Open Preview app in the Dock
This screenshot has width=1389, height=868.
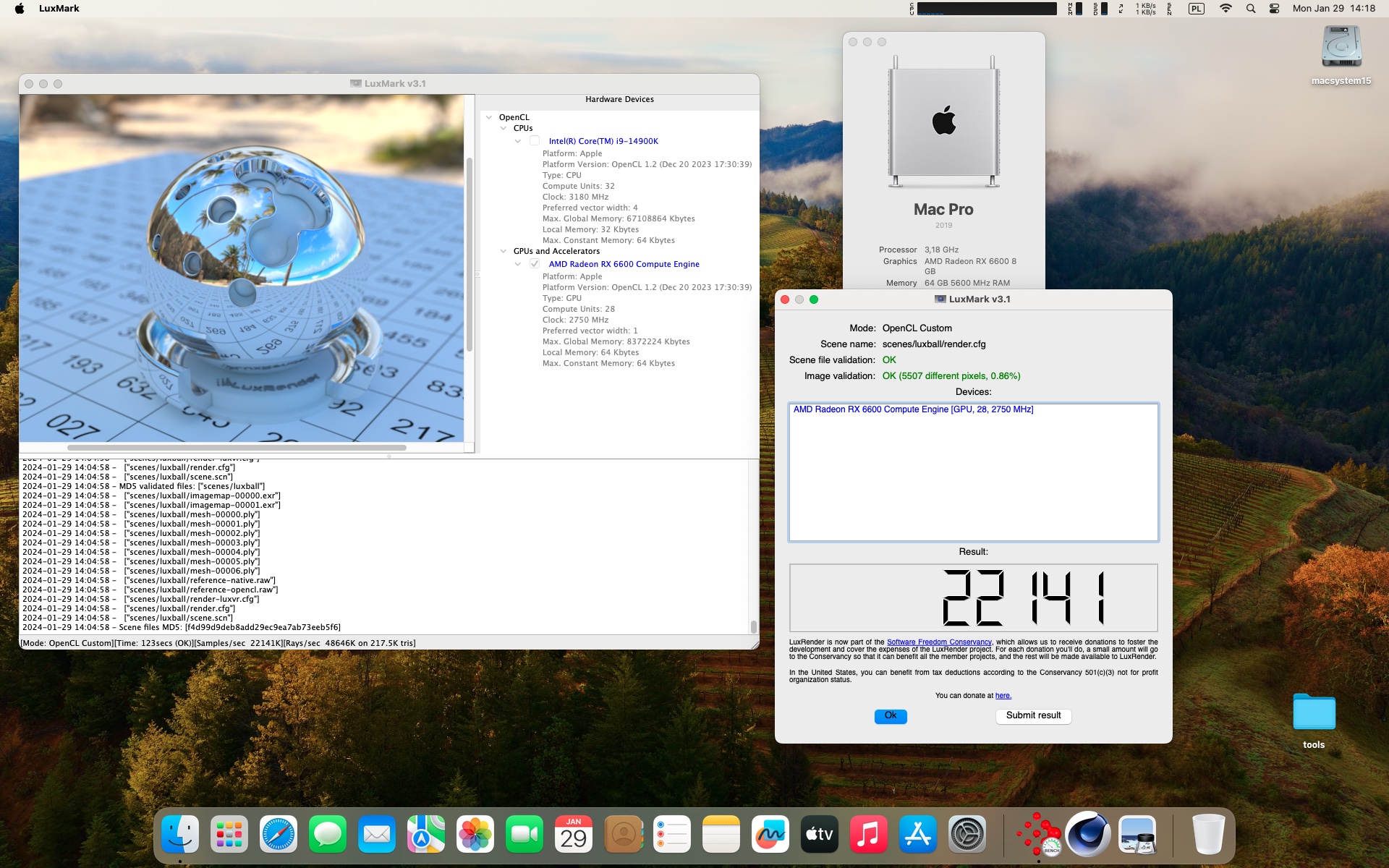coord(1137,834)
